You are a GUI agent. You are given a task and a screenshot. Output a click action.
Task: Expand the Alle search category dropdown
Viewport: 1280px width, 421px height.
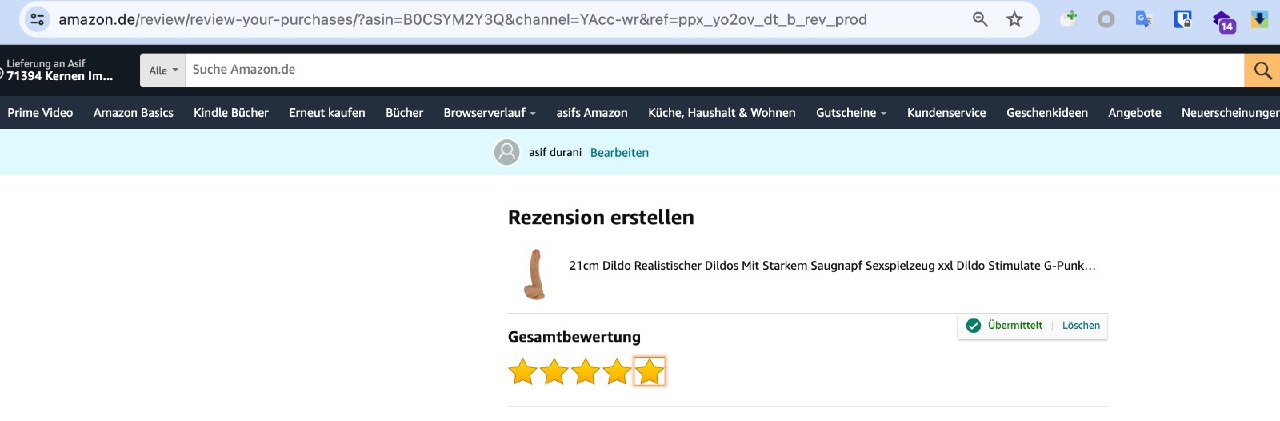[x=163, y=70]
